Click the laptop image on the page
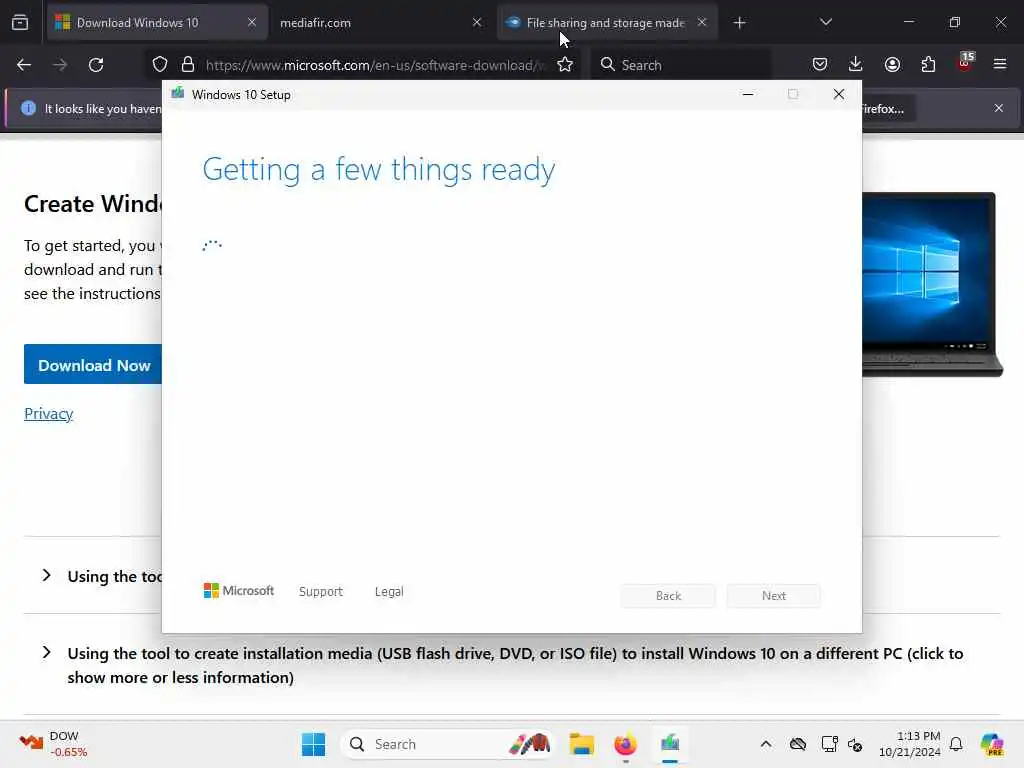 pos(932,285)
